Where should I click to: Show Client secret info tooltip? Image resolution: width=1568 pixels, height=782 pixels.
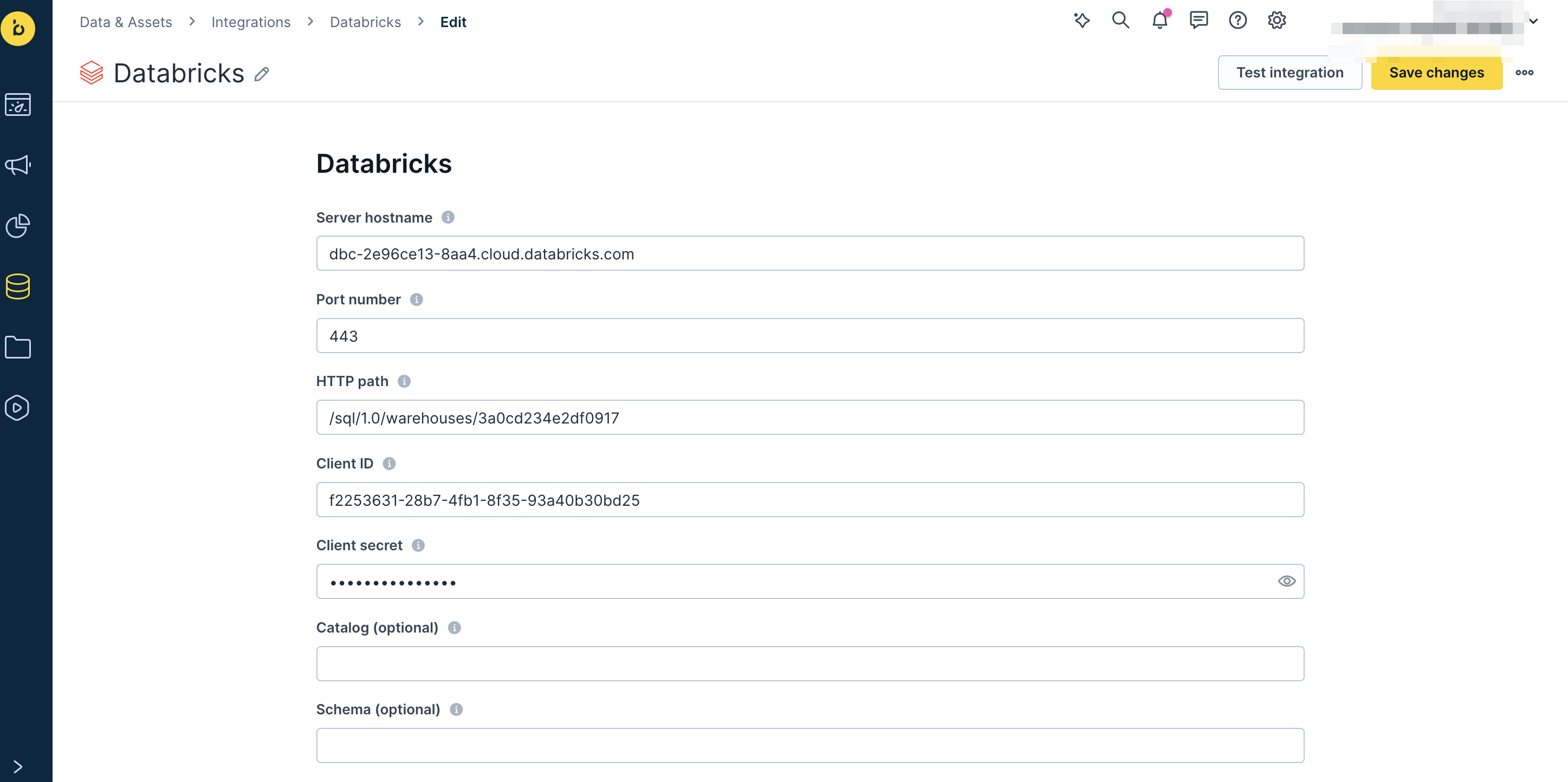tap(418, 545)
